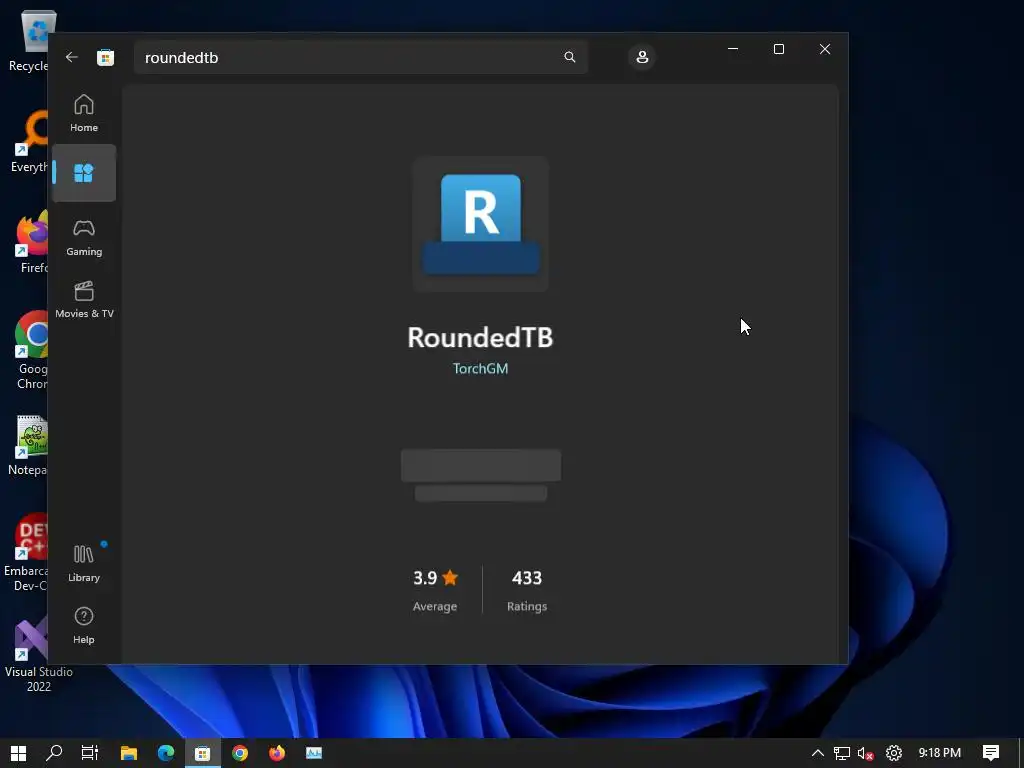Click the search field containing roundedtb

[361, 57]
